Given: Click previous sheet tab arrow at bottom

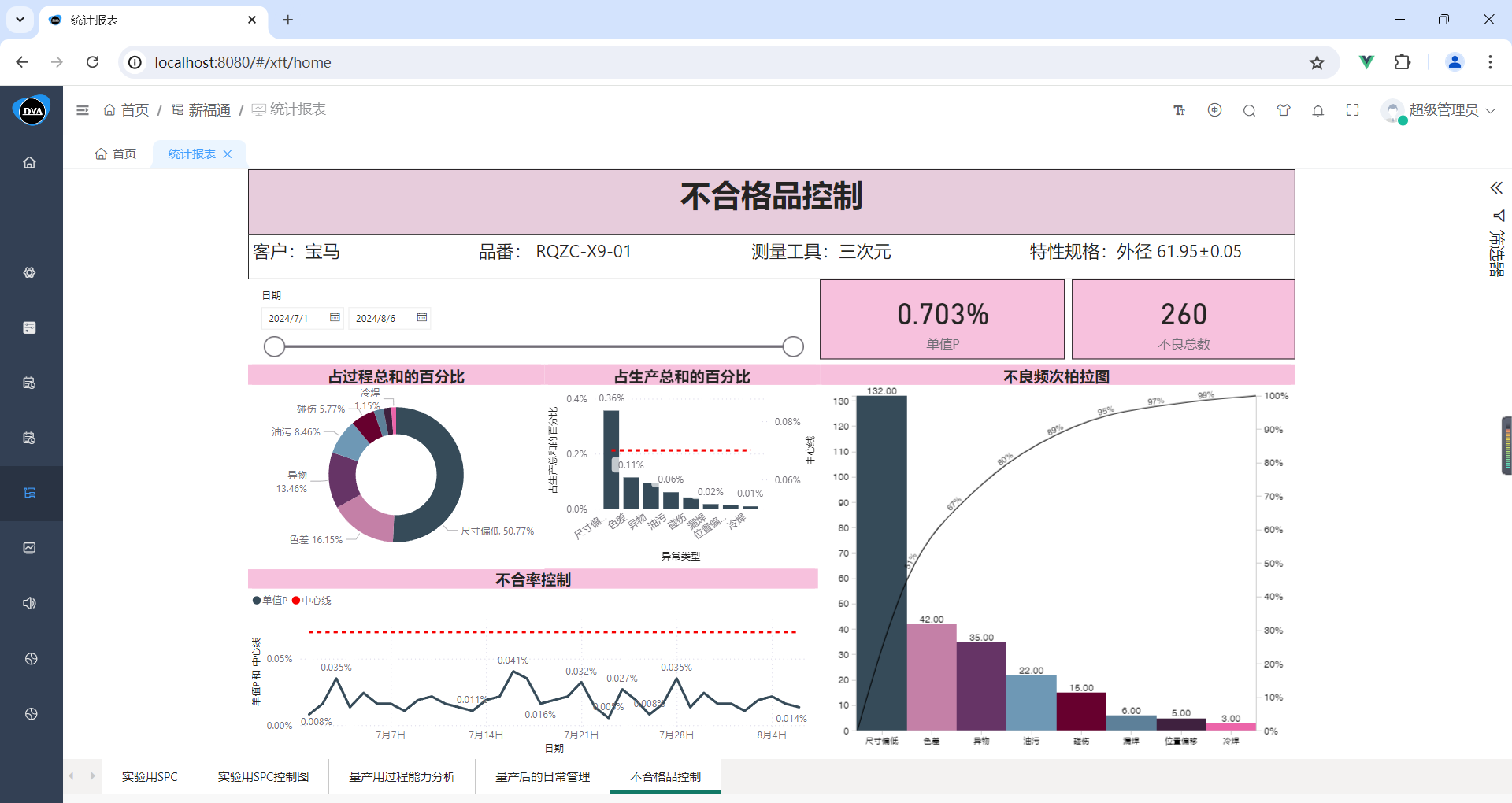Looking at the screenshot, I should [71, 776].
